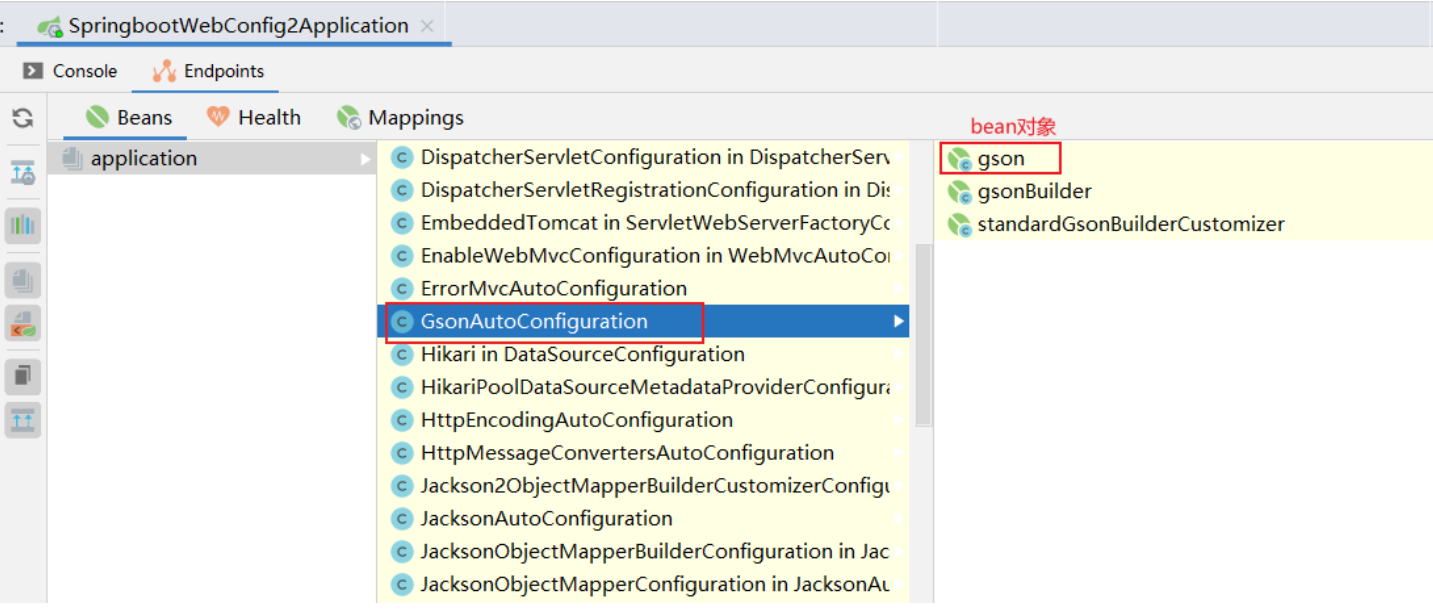The image size is (1433, 611).
Task: Select the application node in tree
Action: pyautogui.click(x=211, y=158)
